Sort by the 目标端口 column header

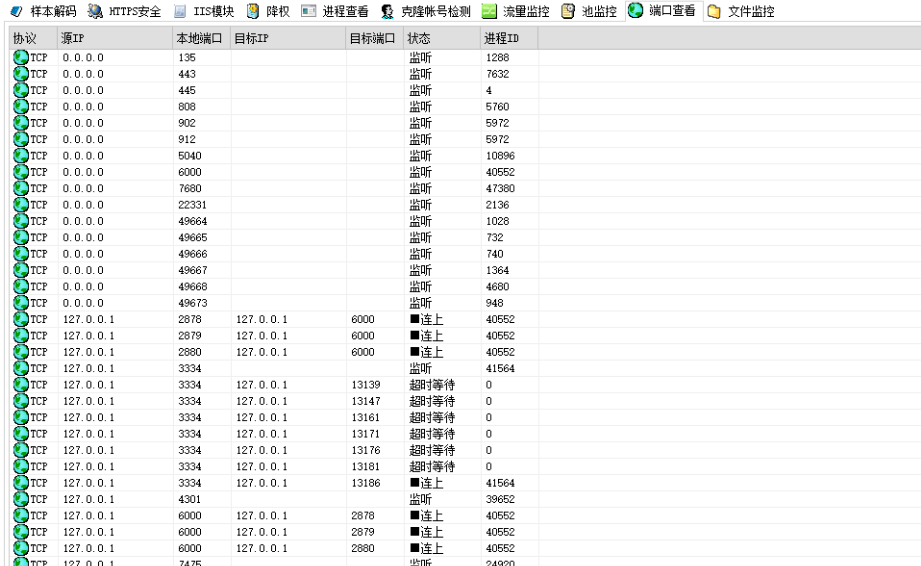[x=375, y=38]
